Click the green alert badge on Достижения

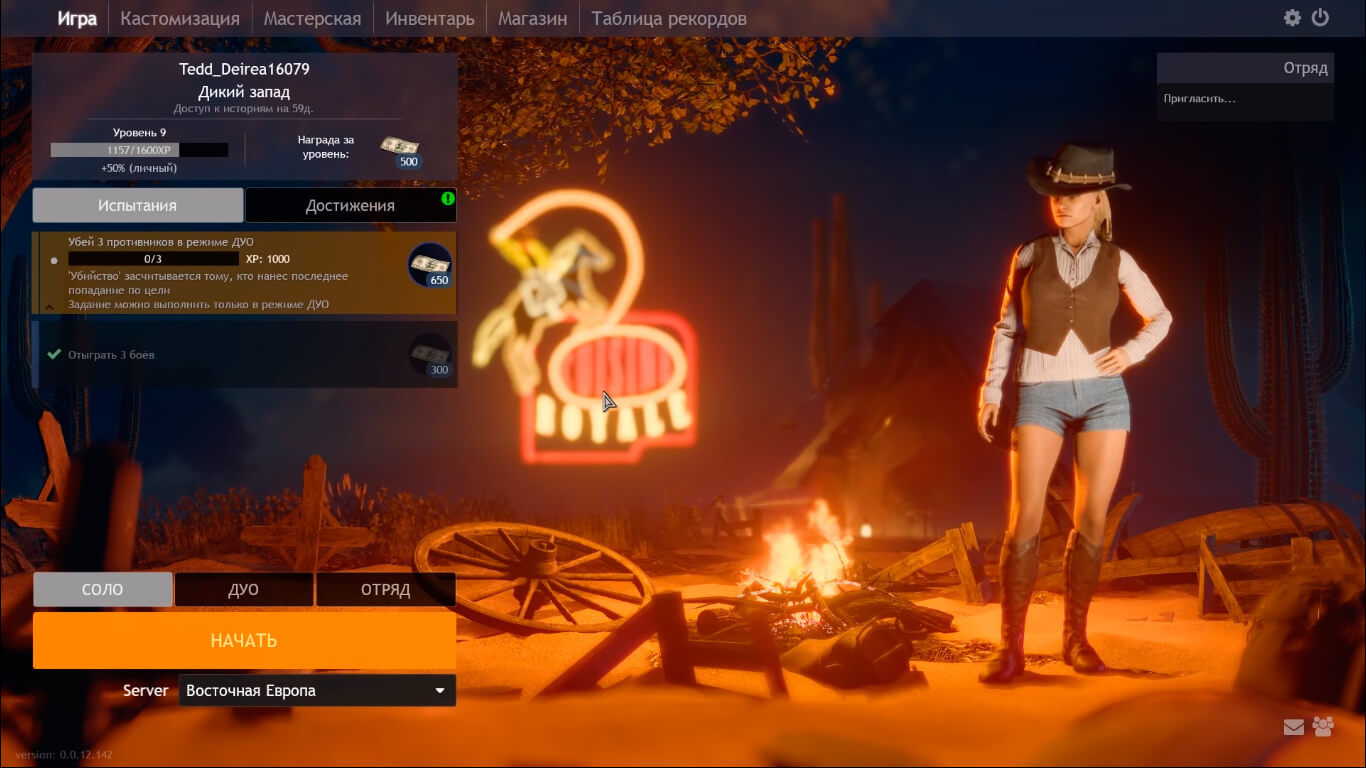pos(448,198)
